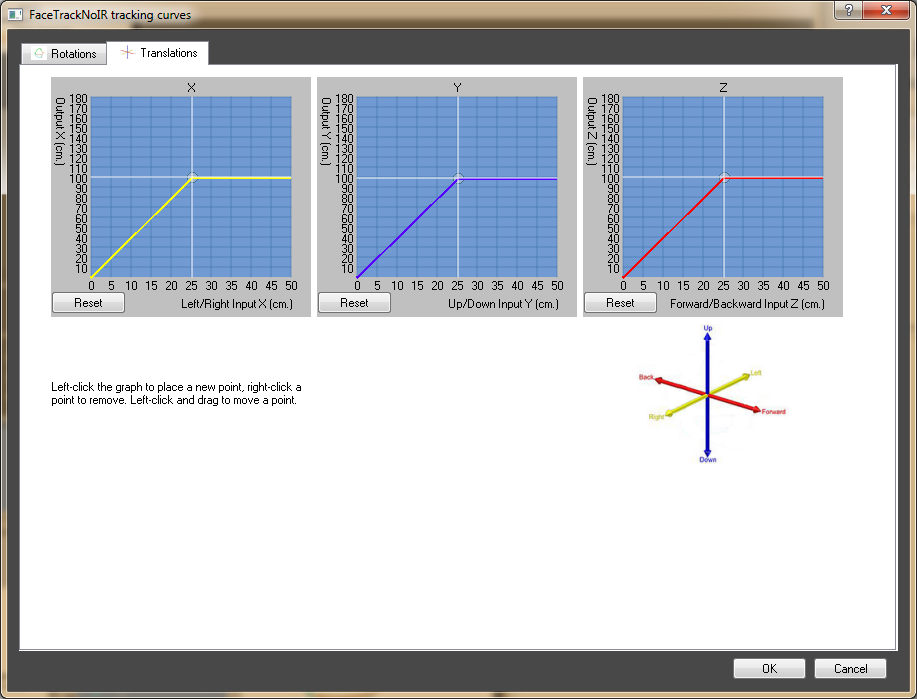Reset the X translation curve
917x699 pixels.
[x=88, y=303]
